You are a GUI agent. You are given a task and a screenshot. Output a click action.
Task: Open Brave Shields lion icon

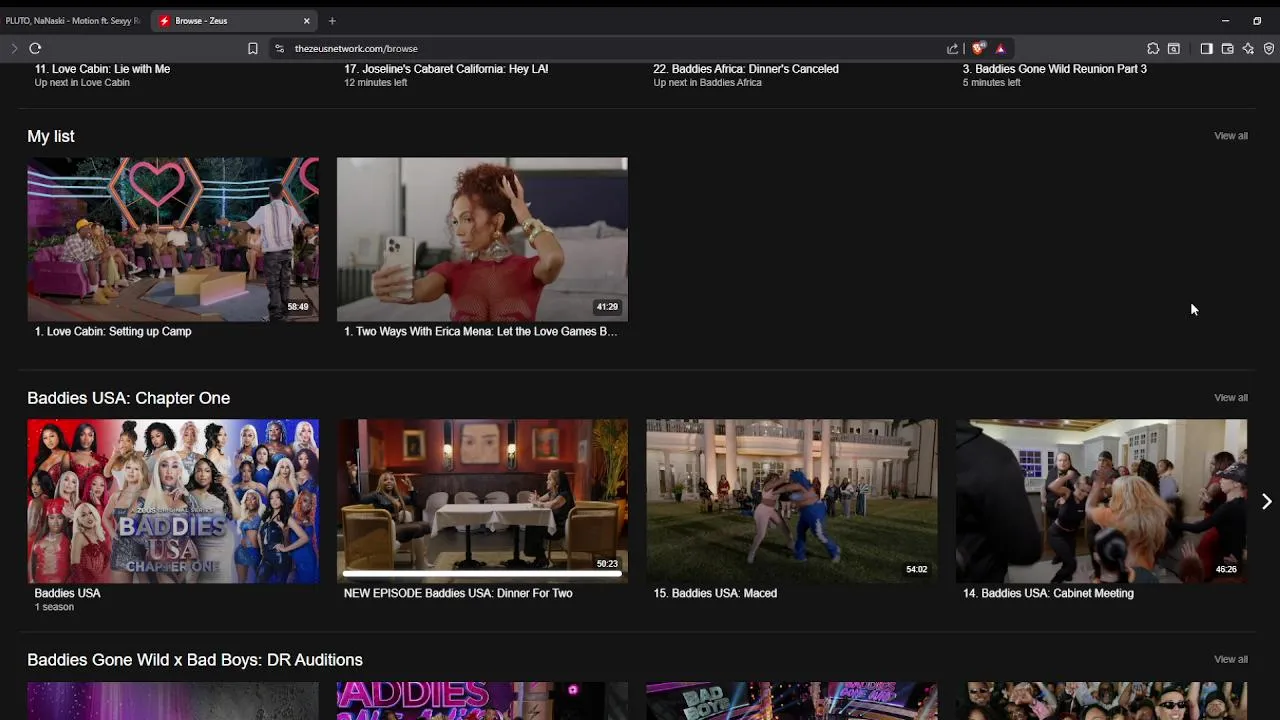click(979, 48)
